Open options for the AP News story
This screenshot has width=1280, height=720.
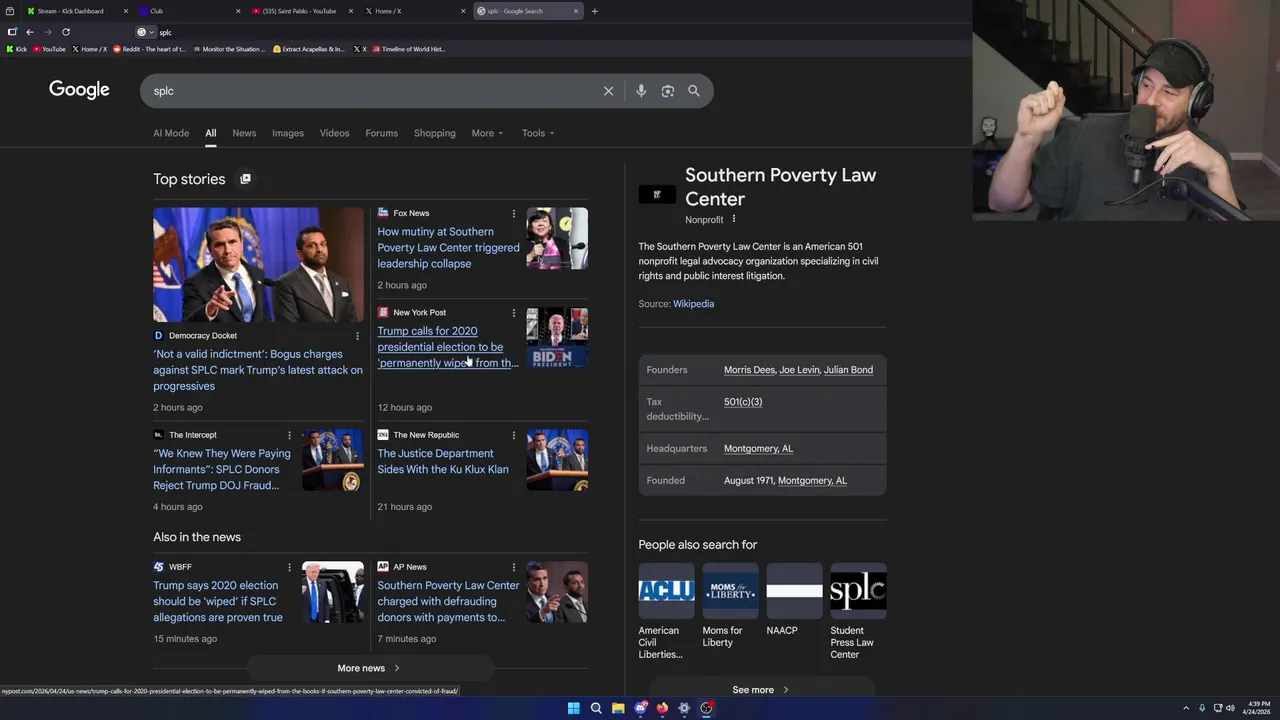(x=514, y=567)
